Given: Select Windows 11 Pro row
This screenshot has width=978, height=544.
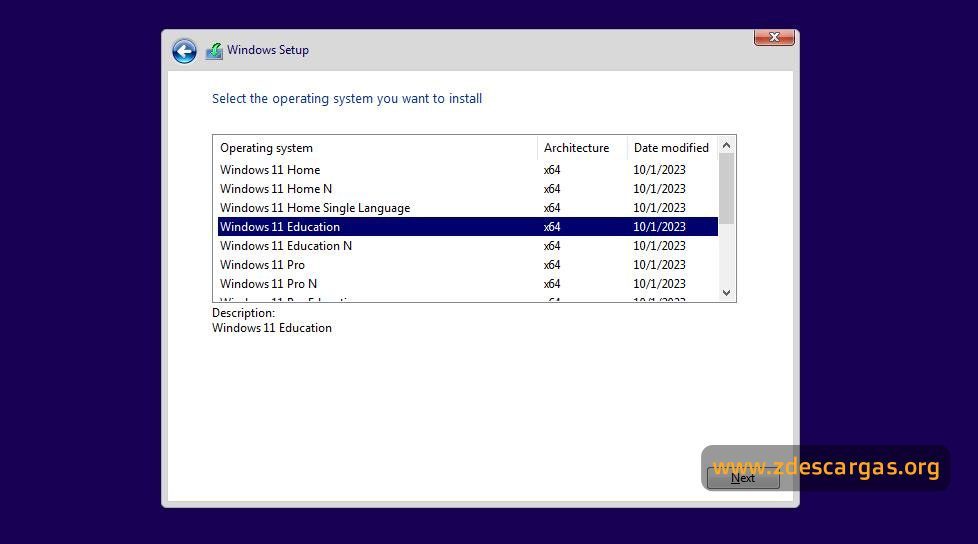Looking at the screenshot, I should 468,265.
